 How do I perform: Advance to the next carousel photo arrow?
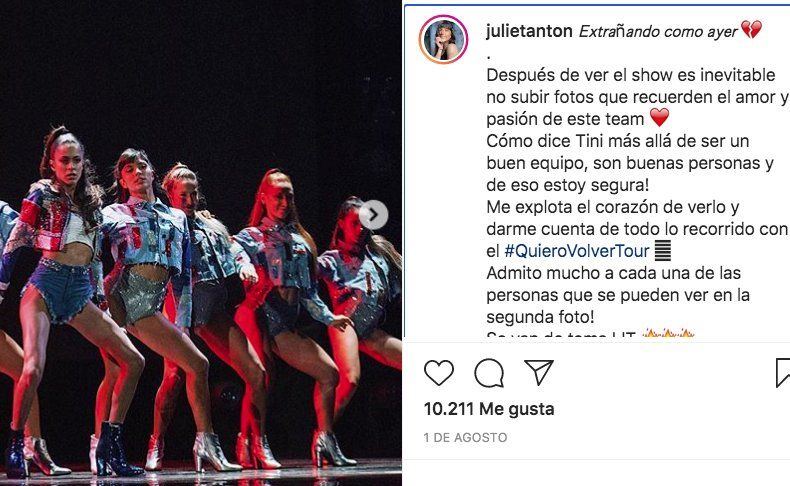point(373,215)
